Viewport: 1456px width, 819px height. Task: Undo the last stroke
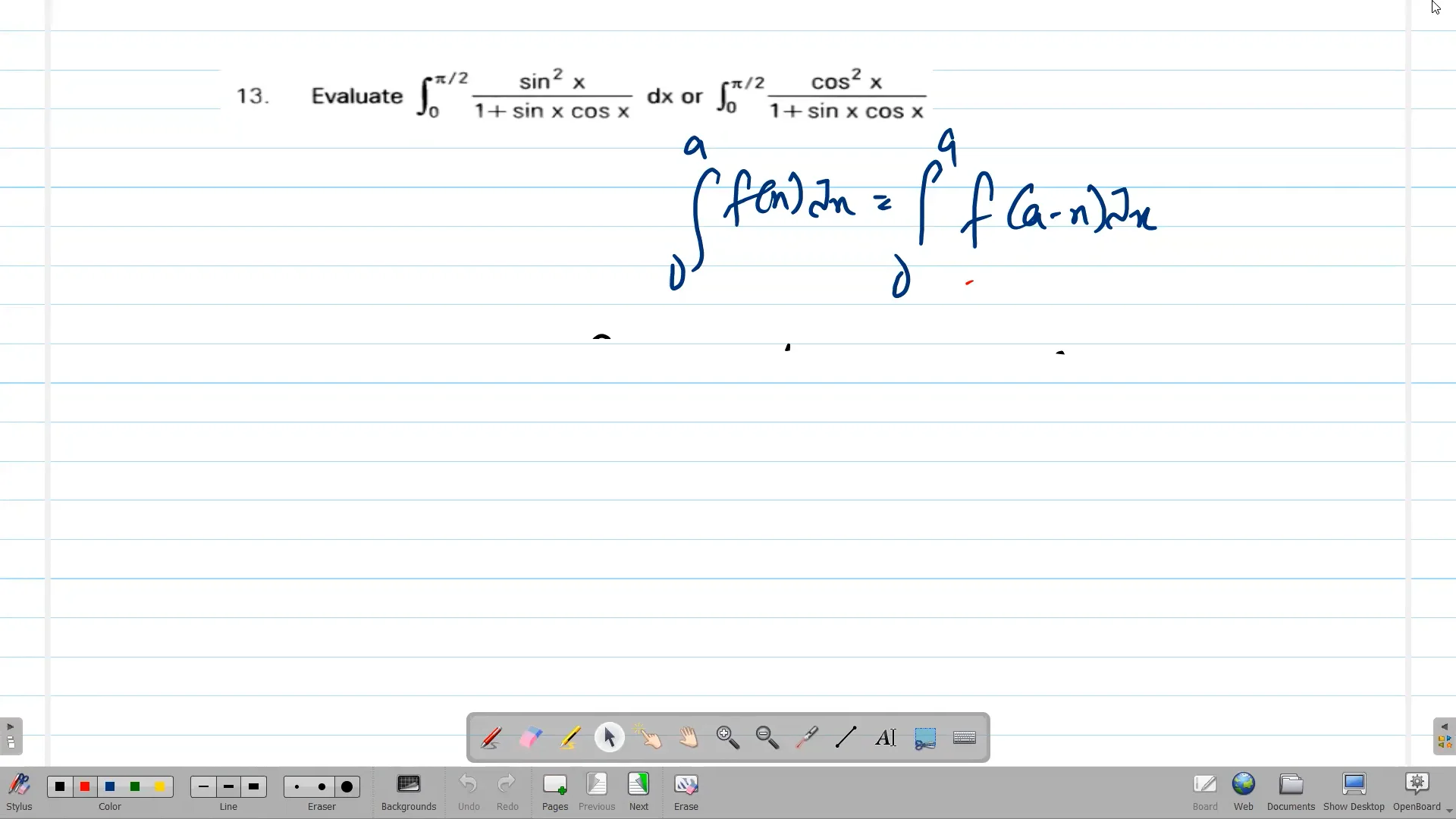[469, 791]
